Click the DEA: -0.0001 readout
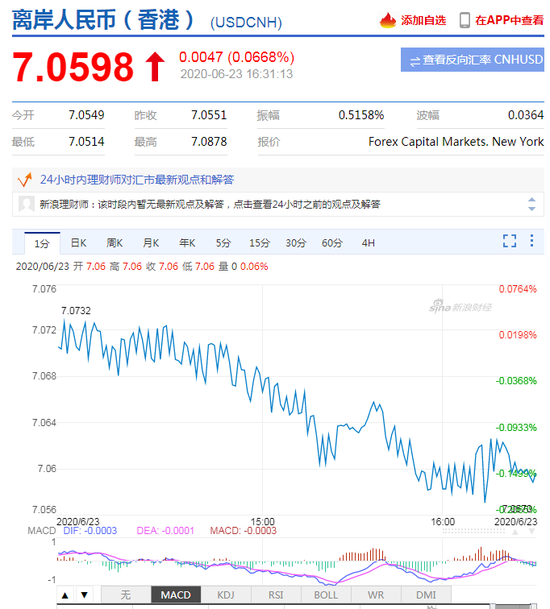 (165, 531)
